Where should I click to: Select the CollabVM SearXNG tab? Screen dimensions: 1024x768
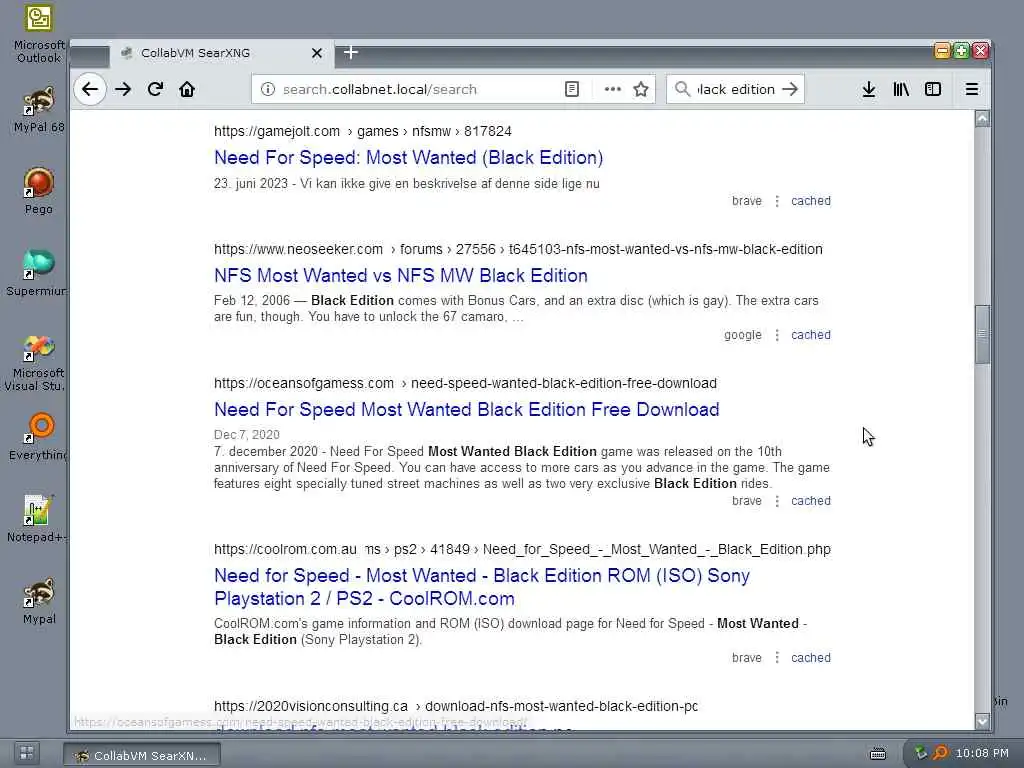[x=222, y=54]
